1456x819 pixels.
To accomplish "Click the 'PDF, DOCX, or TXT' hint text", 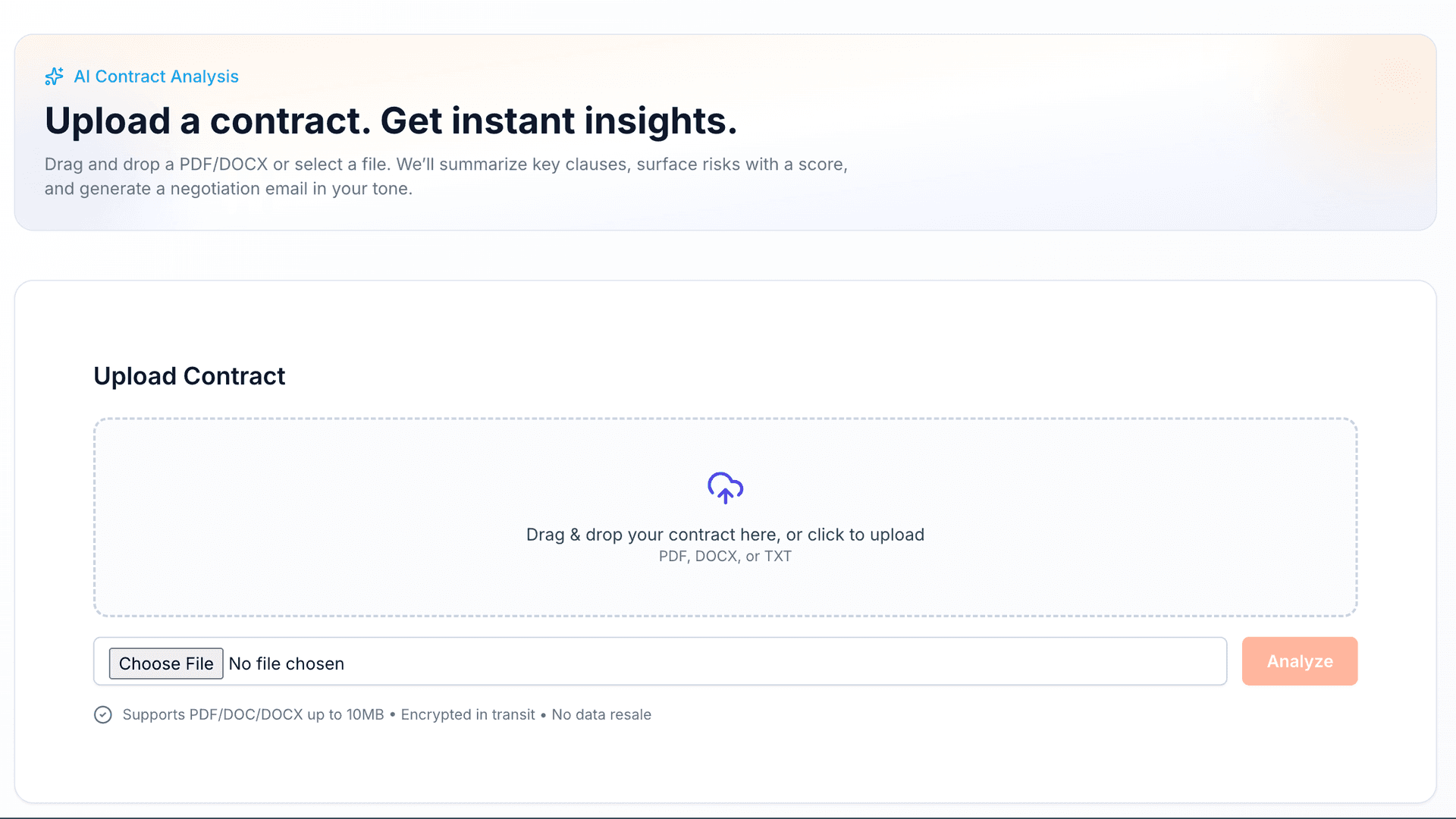I will coord(725,556).
